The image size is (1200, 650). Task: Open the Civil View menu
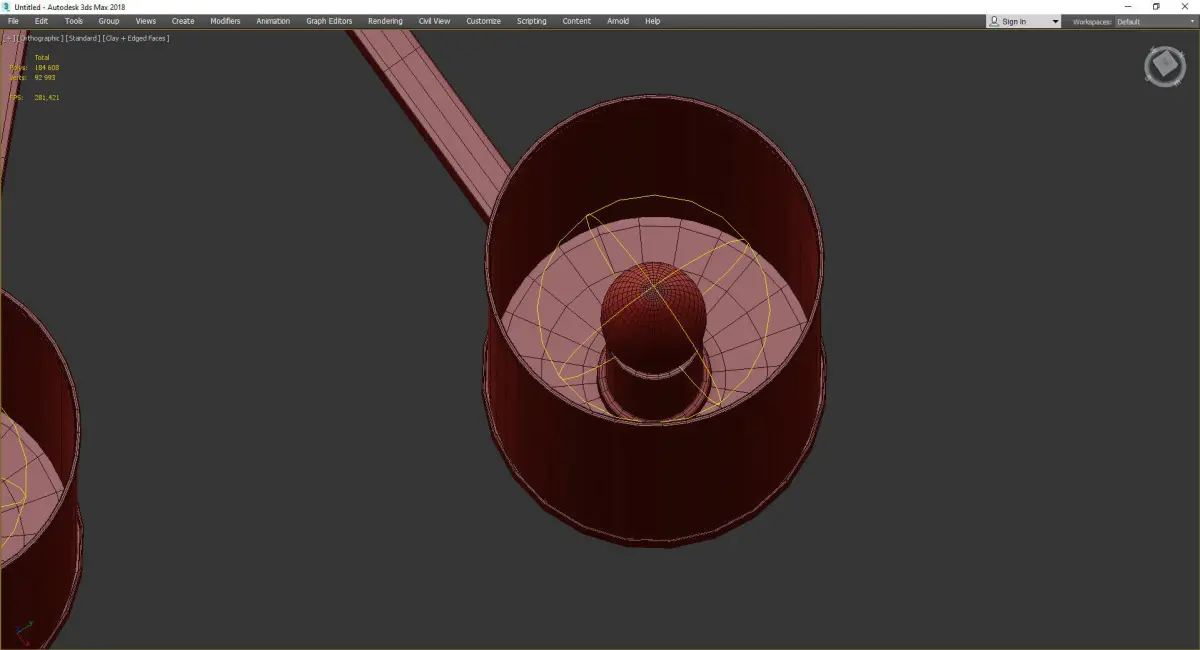point(434,21)
